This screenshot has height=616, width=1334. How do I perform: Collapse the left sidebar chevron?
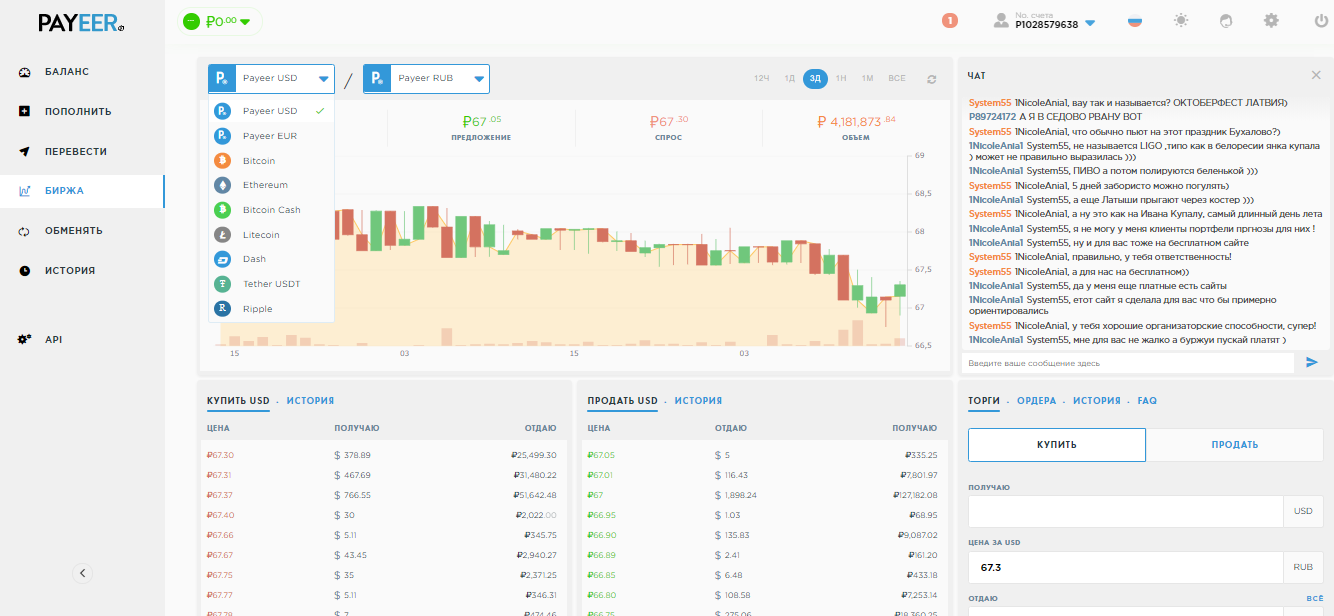pos(83,573)
